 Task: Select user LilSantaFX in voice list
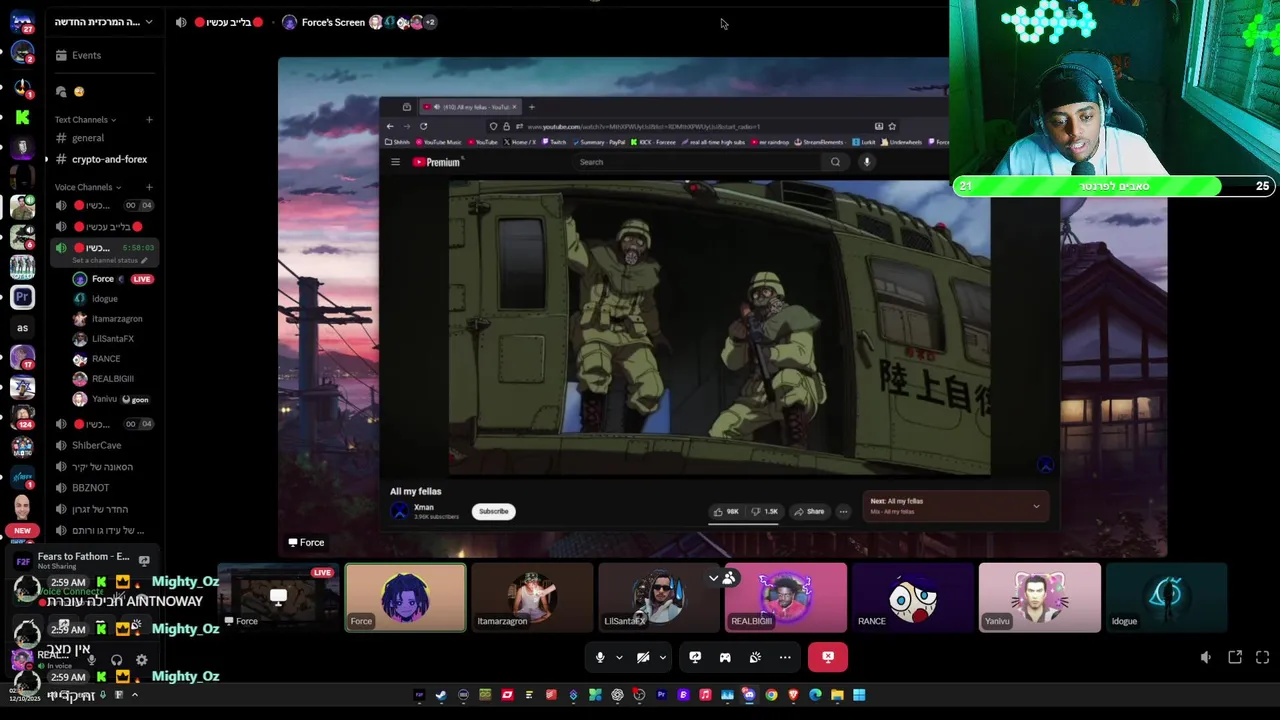(x=112, y=339)
